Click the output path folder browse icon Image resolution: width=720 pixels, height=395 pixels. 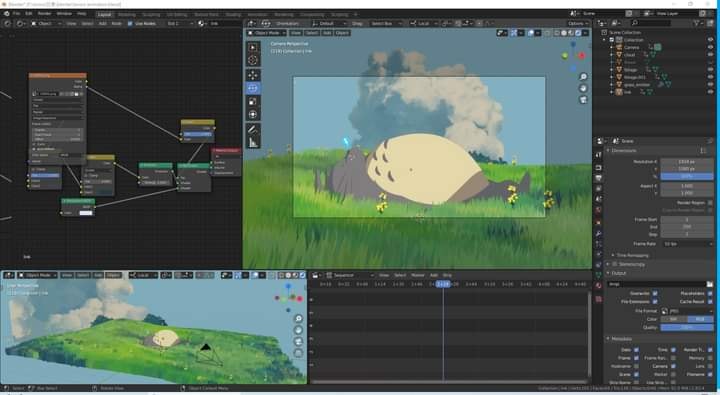[710, 284]
